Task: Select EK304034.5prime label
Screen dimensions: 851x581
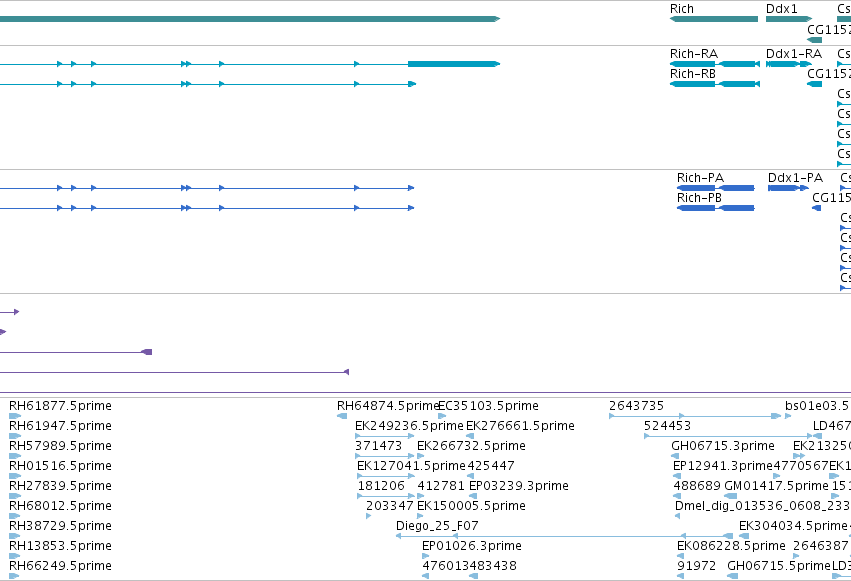Action: 793,526
